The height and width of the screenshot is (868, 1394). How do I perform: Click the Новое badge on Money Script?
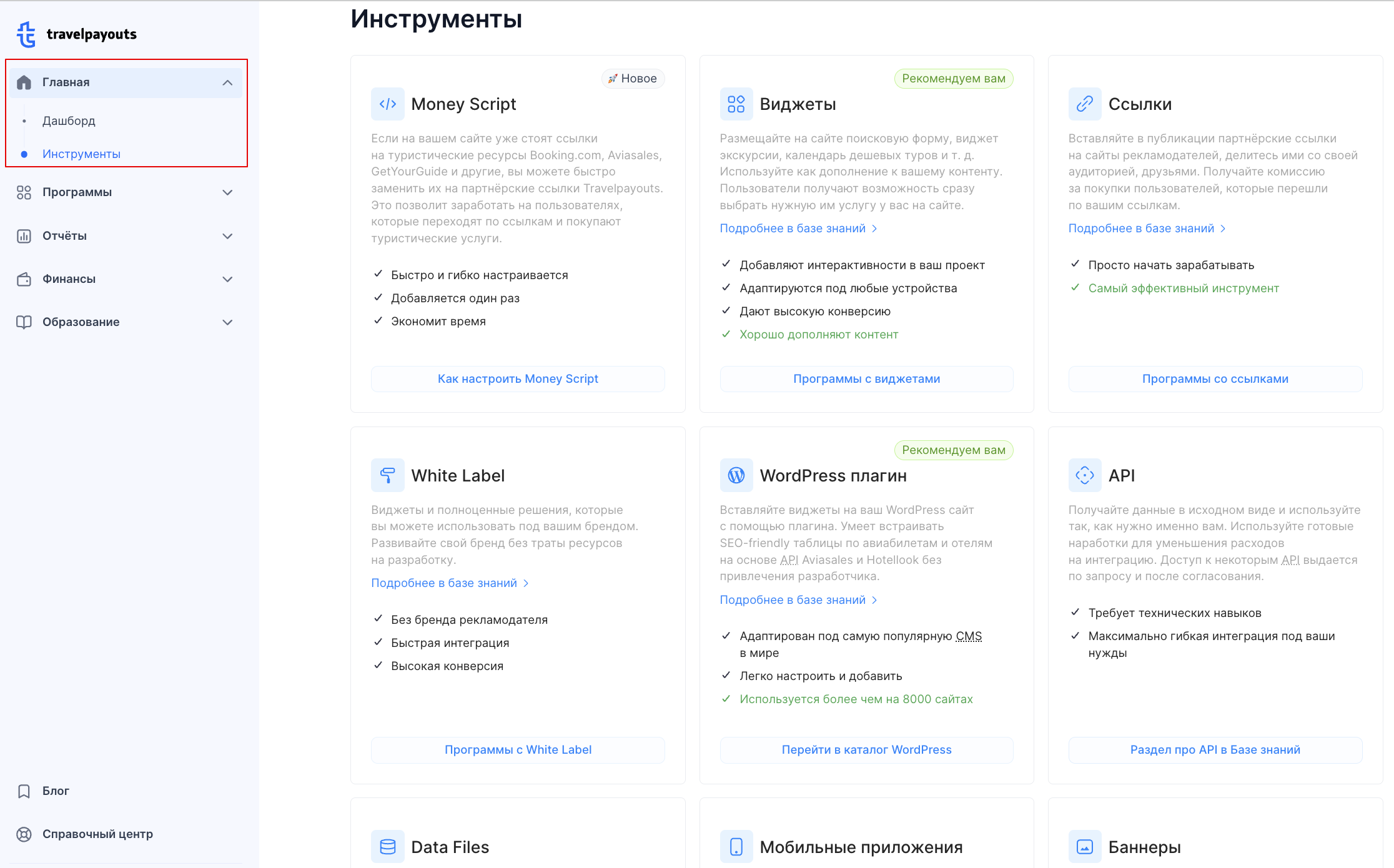pos(633,79)
